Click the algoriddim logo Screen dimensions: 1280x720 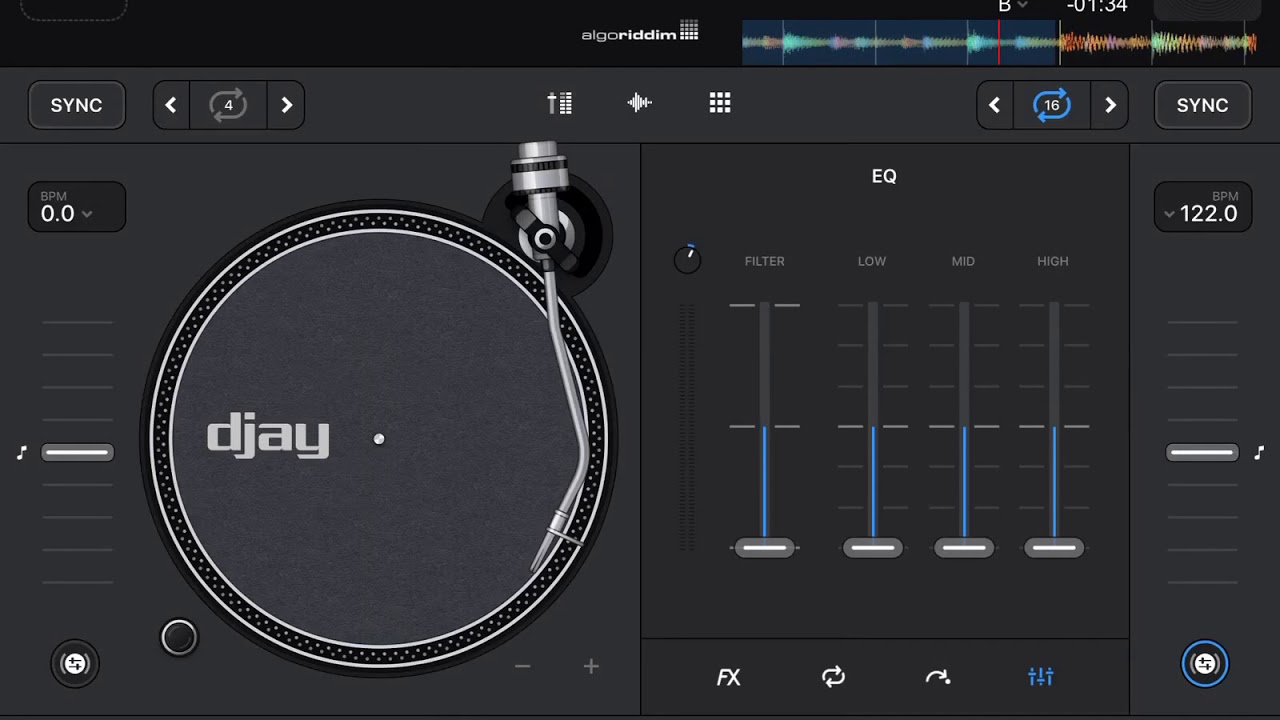point(640,32)
